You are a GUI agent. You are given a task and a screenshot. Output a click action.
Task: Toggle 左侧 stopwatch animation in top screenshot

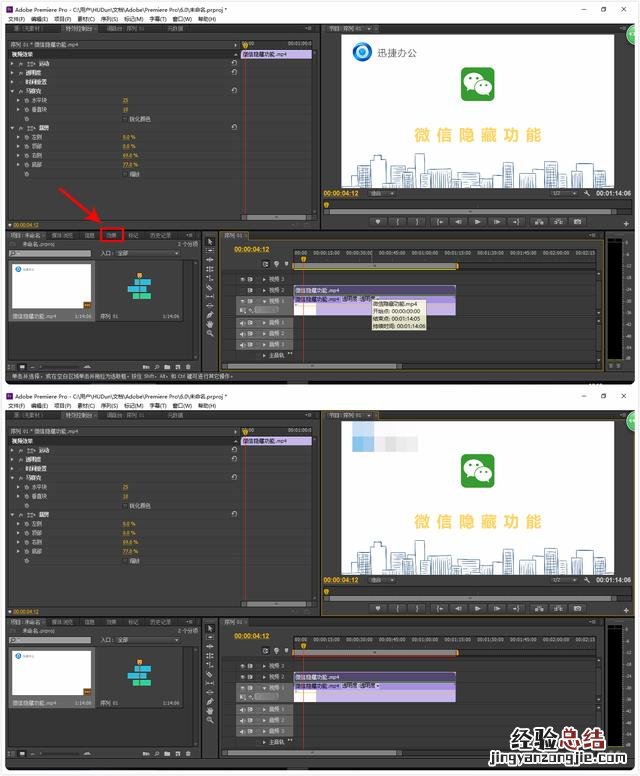[27, 137]
